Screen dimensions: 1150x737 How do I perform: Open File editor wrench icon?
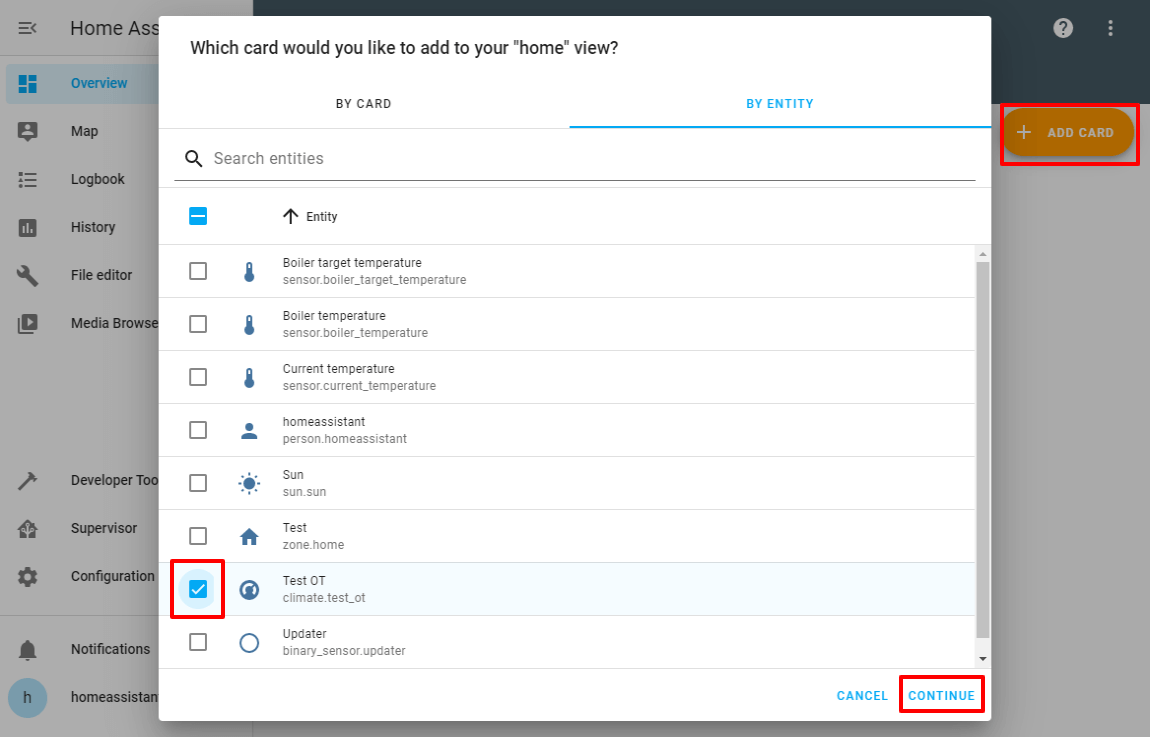[x=28, y=275]
